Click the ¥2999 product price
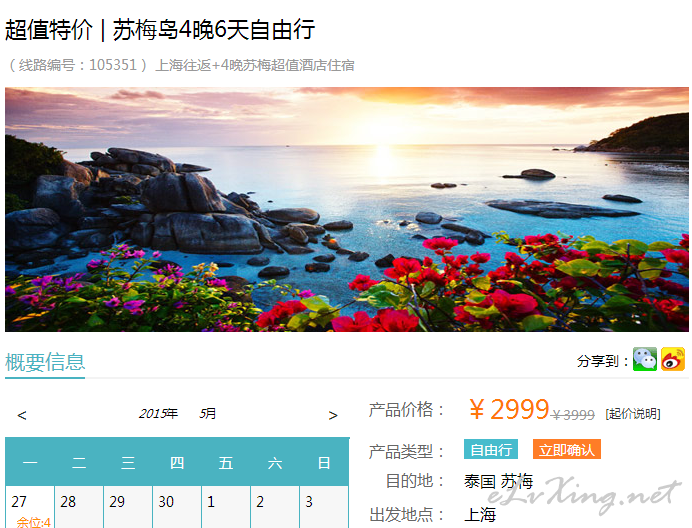 [509, 409]
